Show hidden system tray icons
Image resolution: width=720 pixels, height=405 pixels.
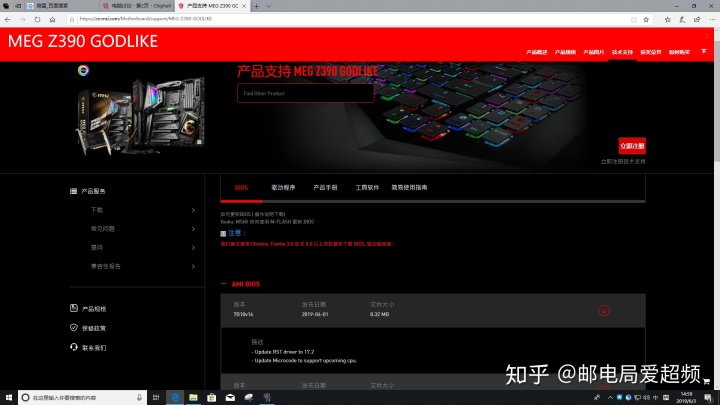pos(610,398)
